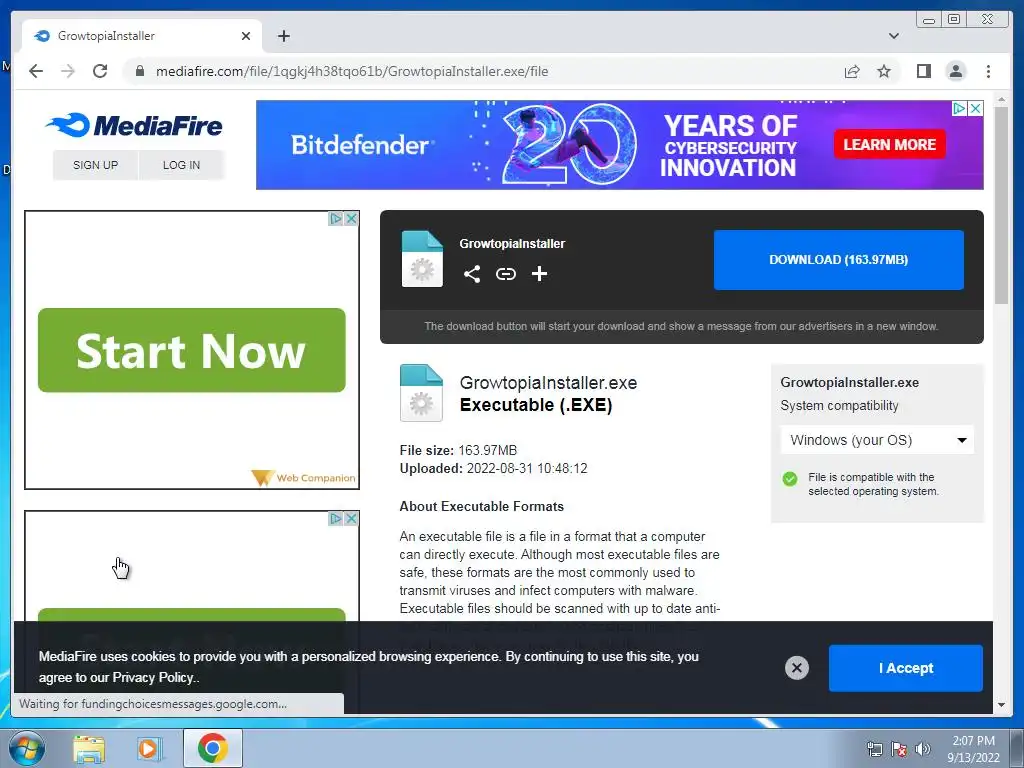The image size is (1024, 768).
Task: Select the GrowtopiaInstaller browser tab
Action: click(x=142, y=36)
